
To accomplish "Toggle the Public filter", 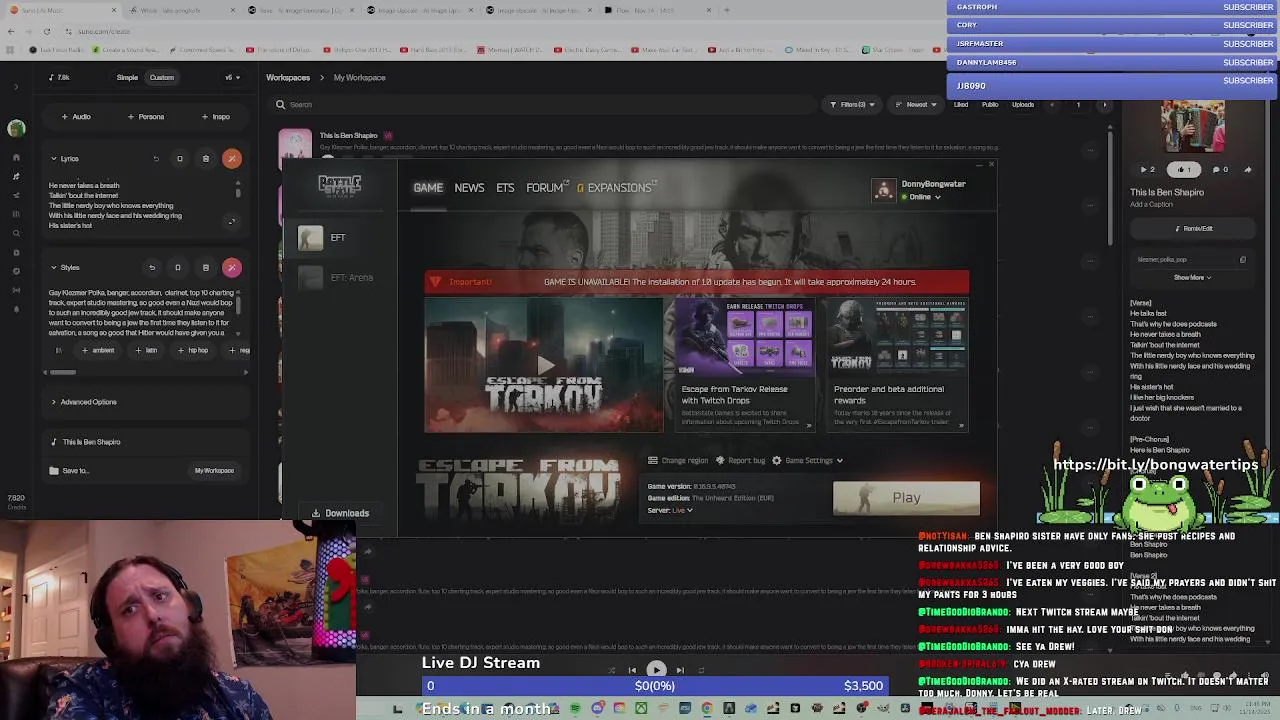I will click(x=990, y=105).
